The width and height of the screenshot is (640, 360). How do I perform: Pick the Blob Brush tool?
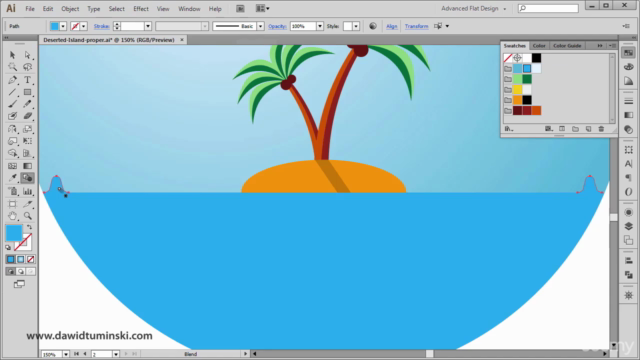[x=12, y=116]
